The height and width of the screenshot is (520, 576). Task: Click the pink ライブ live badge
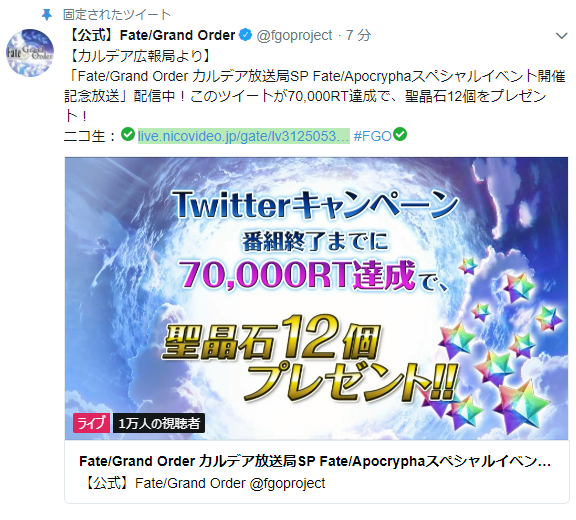pos(91,423)
